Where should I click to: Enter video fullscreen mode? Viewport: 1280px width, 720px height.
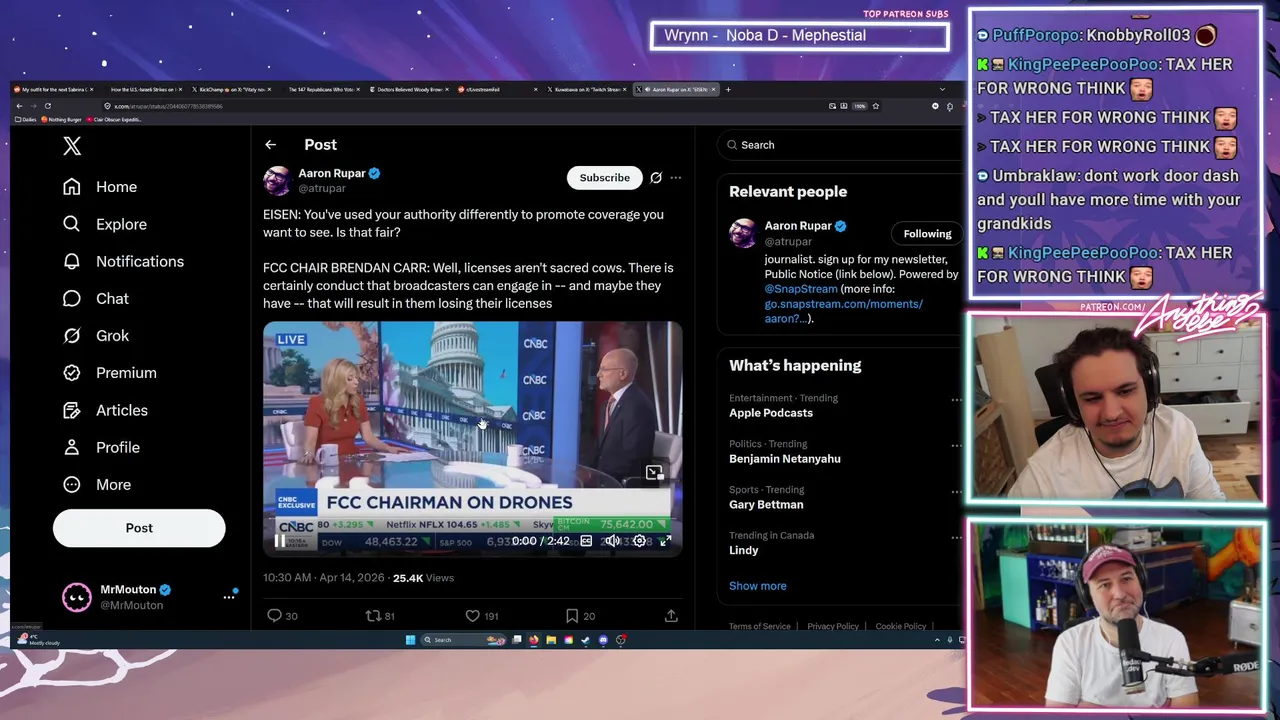point(666,541)
